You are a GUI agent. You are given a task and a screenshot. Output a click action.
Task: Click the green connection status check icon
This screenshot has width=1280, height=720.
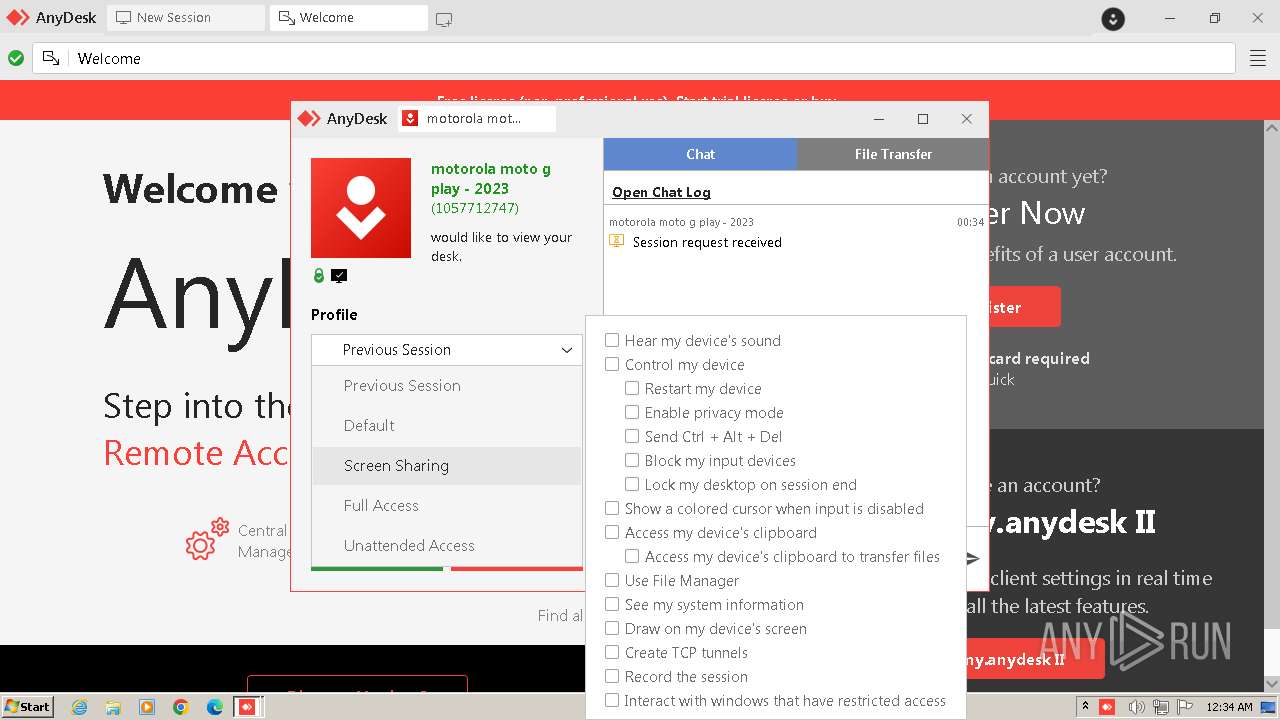click(16, 59)
